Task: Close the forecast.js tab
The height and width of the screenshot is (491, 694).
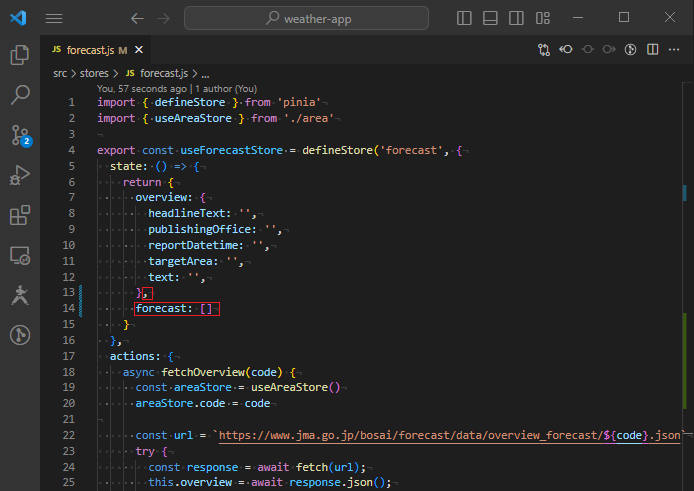Action: click(139, 50)
